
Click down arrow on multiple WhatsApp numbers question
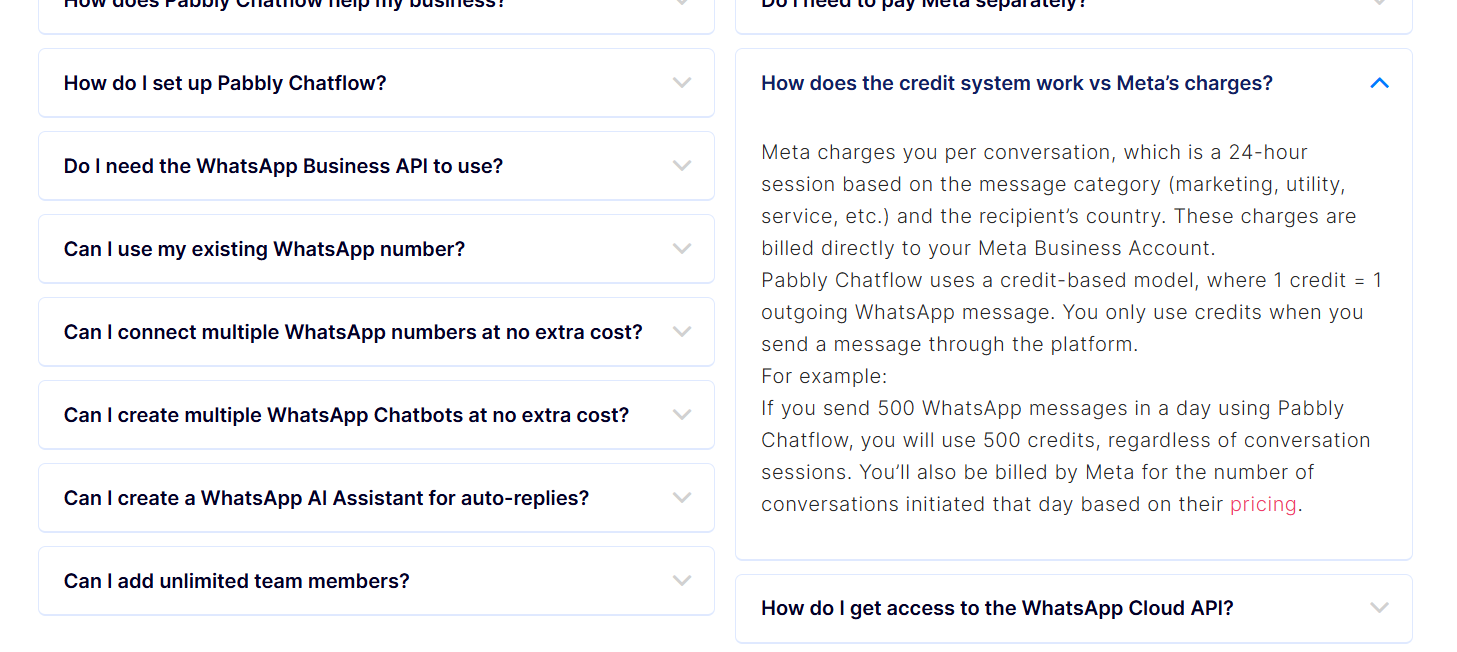tap(682, 332)
